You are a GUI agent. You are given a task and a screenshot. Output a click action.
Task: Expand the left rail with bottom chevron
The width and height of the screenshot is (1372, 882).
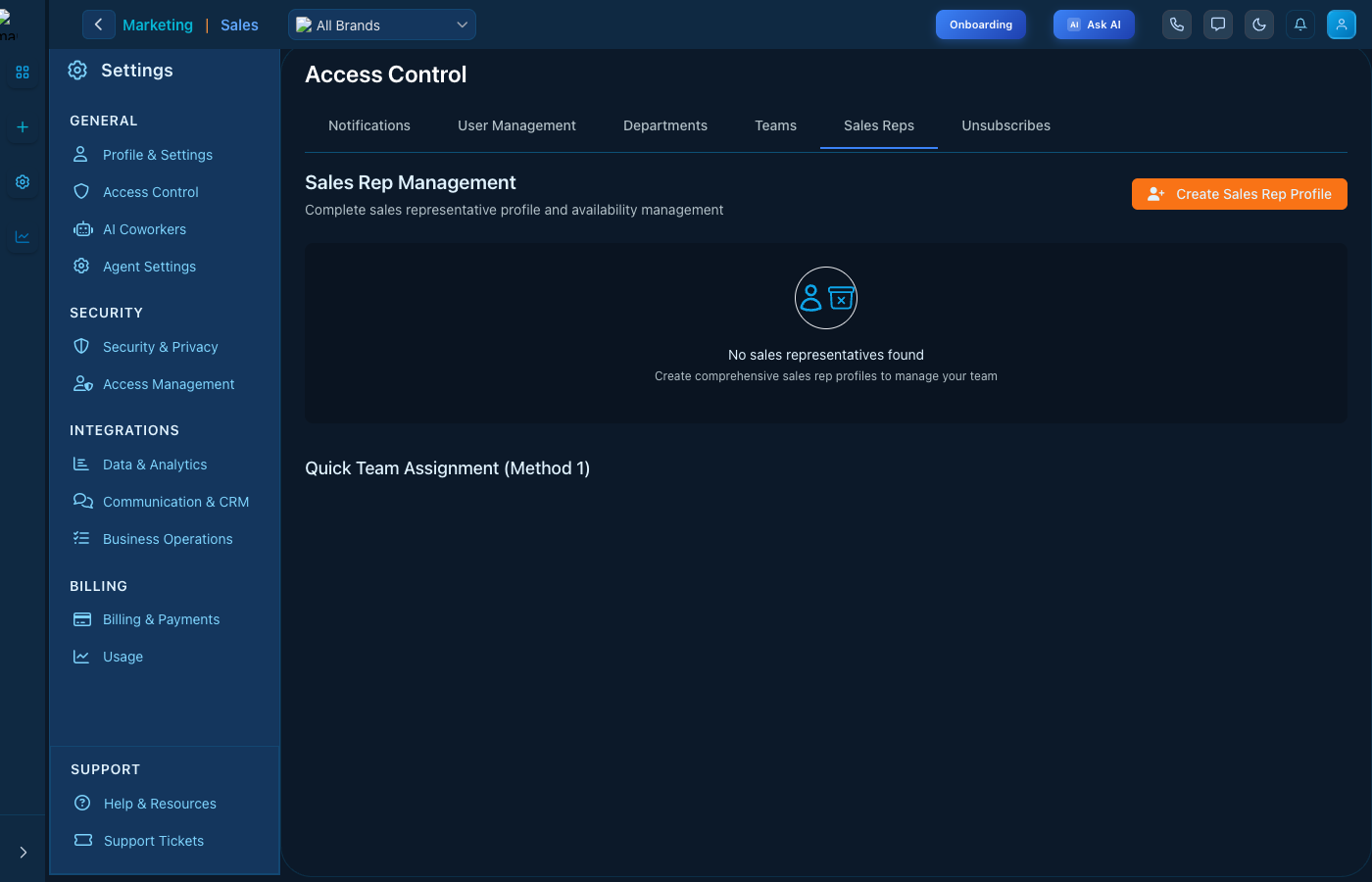pos(24,853)
